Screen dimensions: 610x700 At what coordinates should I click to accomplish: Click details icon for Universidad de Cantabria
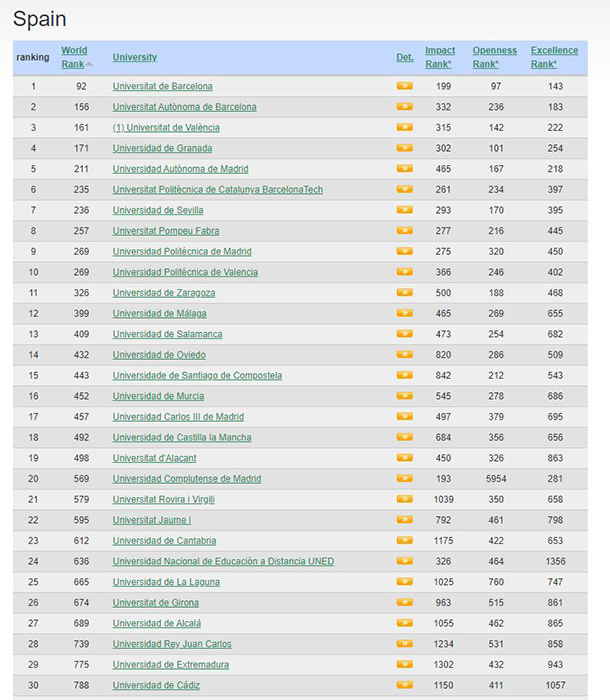pos(404,541)
